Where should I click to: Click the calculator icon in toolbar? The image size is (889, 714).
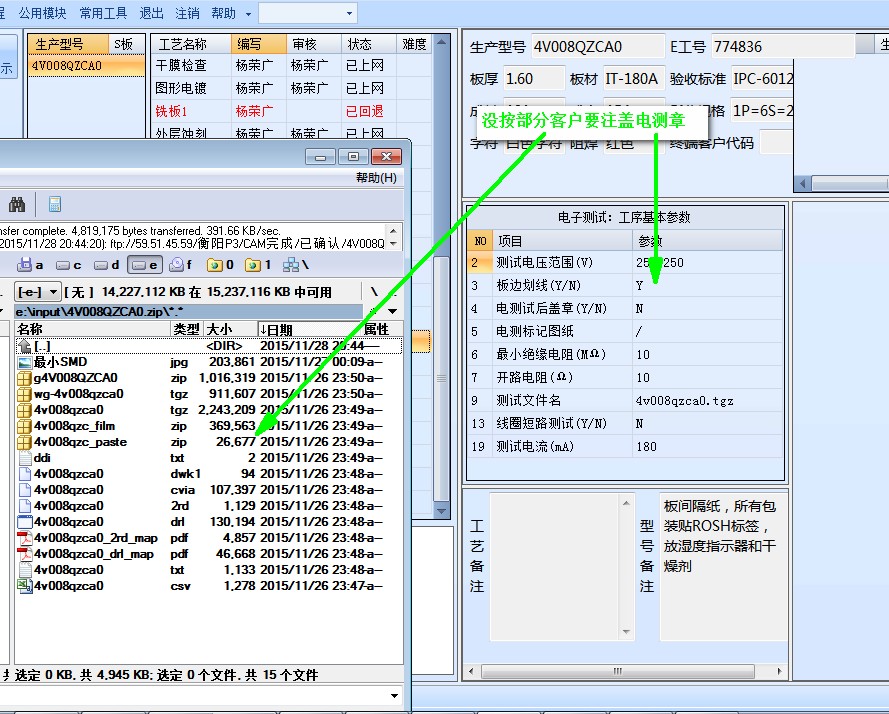point(54,205)
